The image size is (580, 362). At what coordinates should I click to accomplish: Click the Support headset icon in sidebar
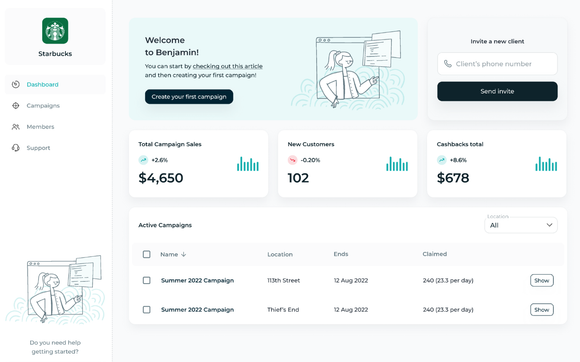(x=16, y=148)
